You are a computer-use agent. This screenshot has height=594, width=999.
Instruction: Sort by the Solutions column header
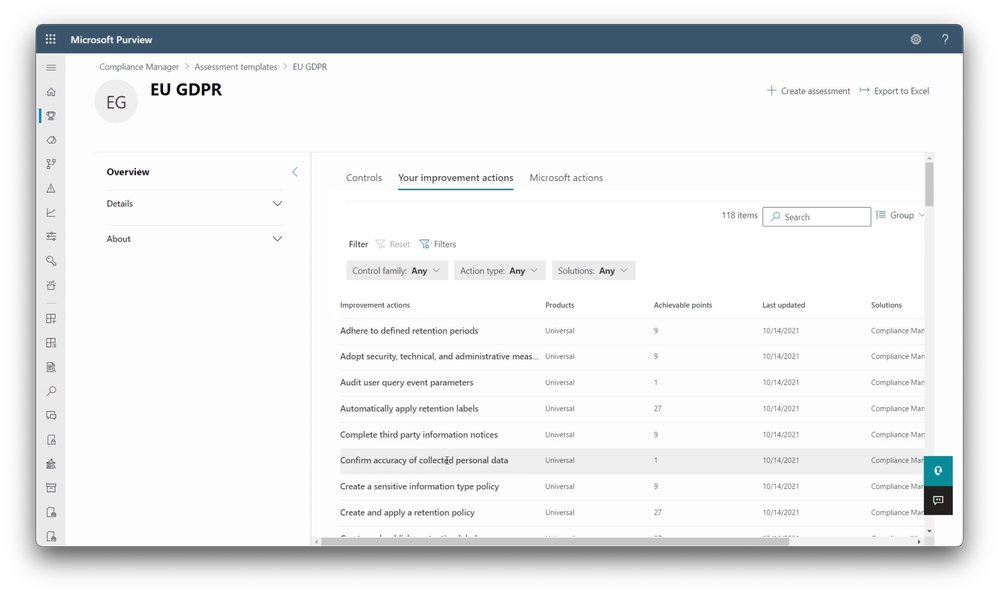pyautogui.click(x=886, y=305)
